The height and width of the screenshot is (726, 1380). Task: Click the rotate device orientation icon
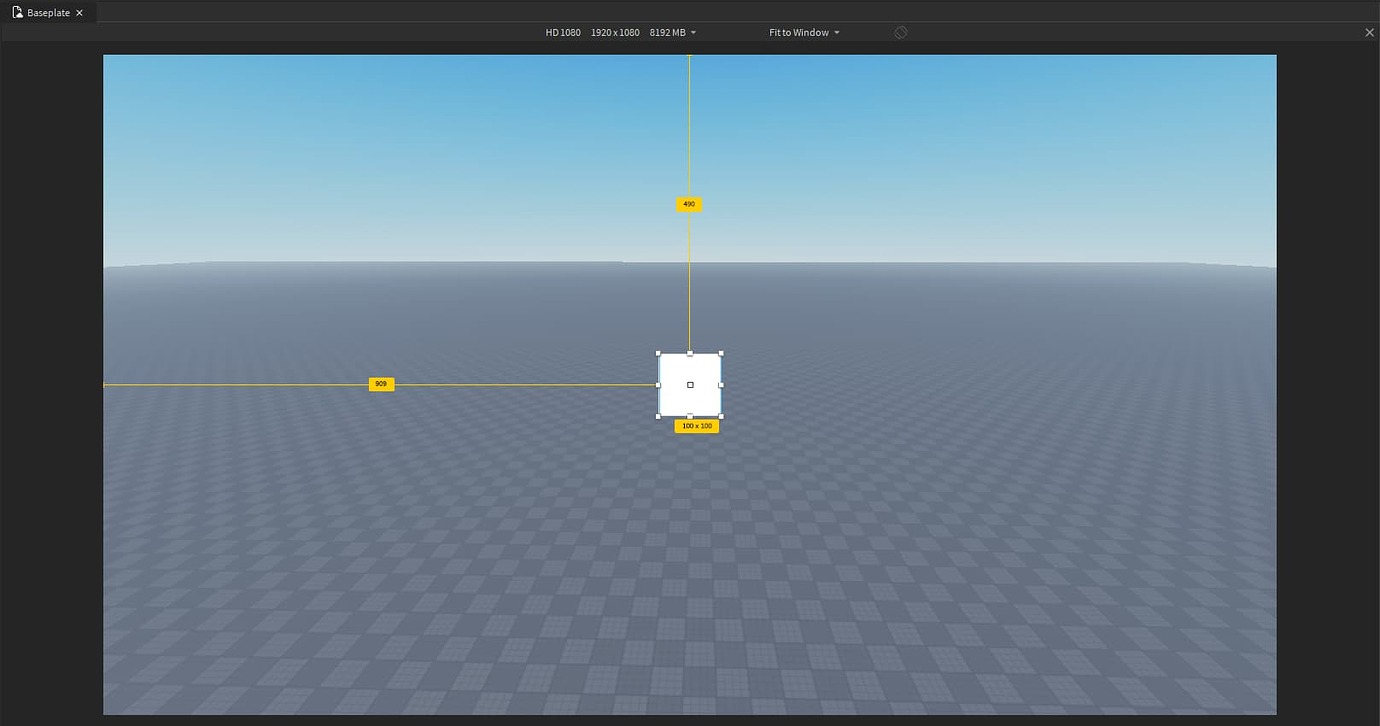(900, 31)
